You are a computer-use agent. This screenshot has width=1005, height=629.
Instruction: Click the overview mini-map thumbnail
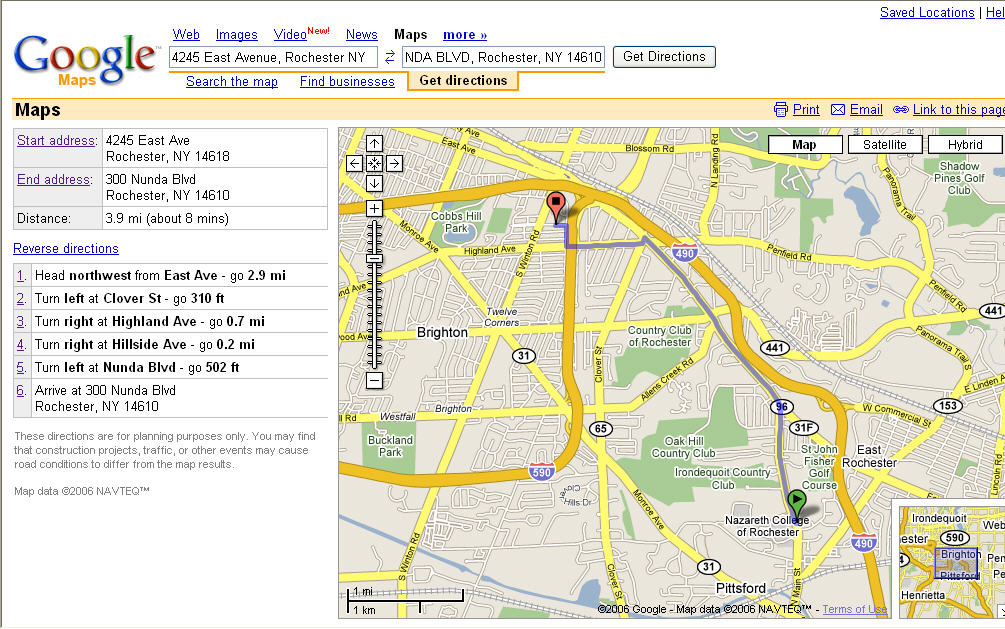tap(952, 562)
